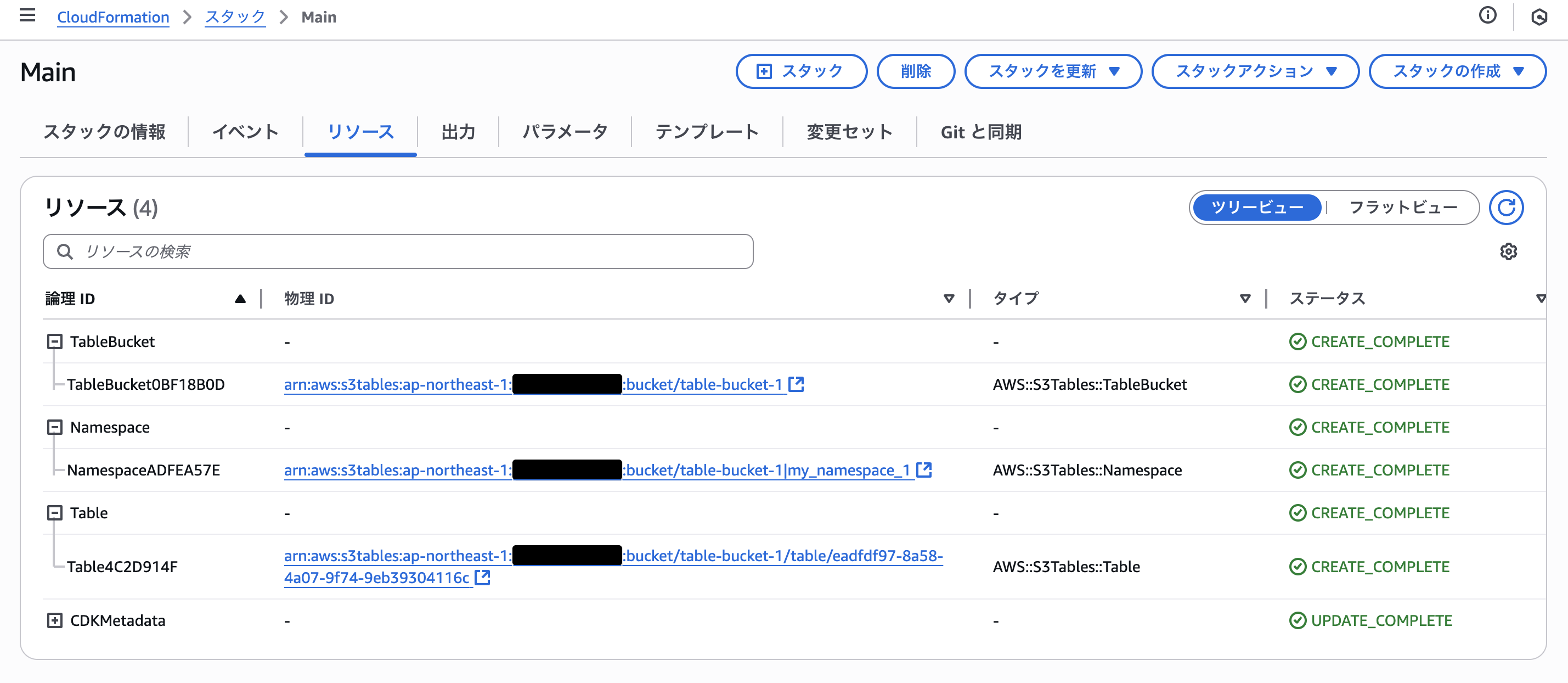This screenshot has width=1568, height=683.
Task: Click AWS::S3Tables::TableBucket type cell
Action: [1090, 384]
